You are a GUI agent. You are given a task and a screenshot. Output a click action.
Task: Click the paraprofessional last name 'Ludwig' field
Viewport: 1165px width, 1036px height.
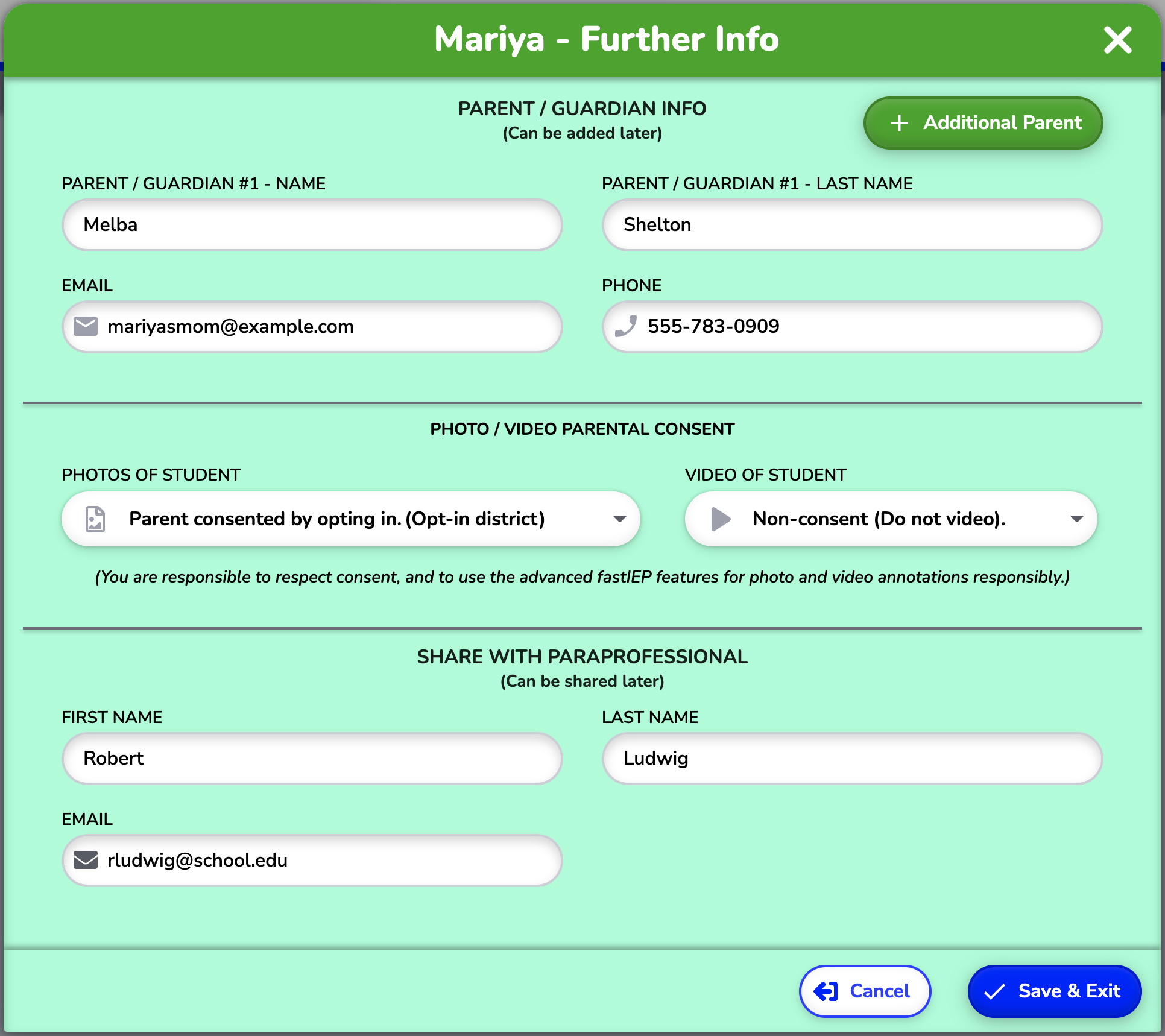click(853, 759)
